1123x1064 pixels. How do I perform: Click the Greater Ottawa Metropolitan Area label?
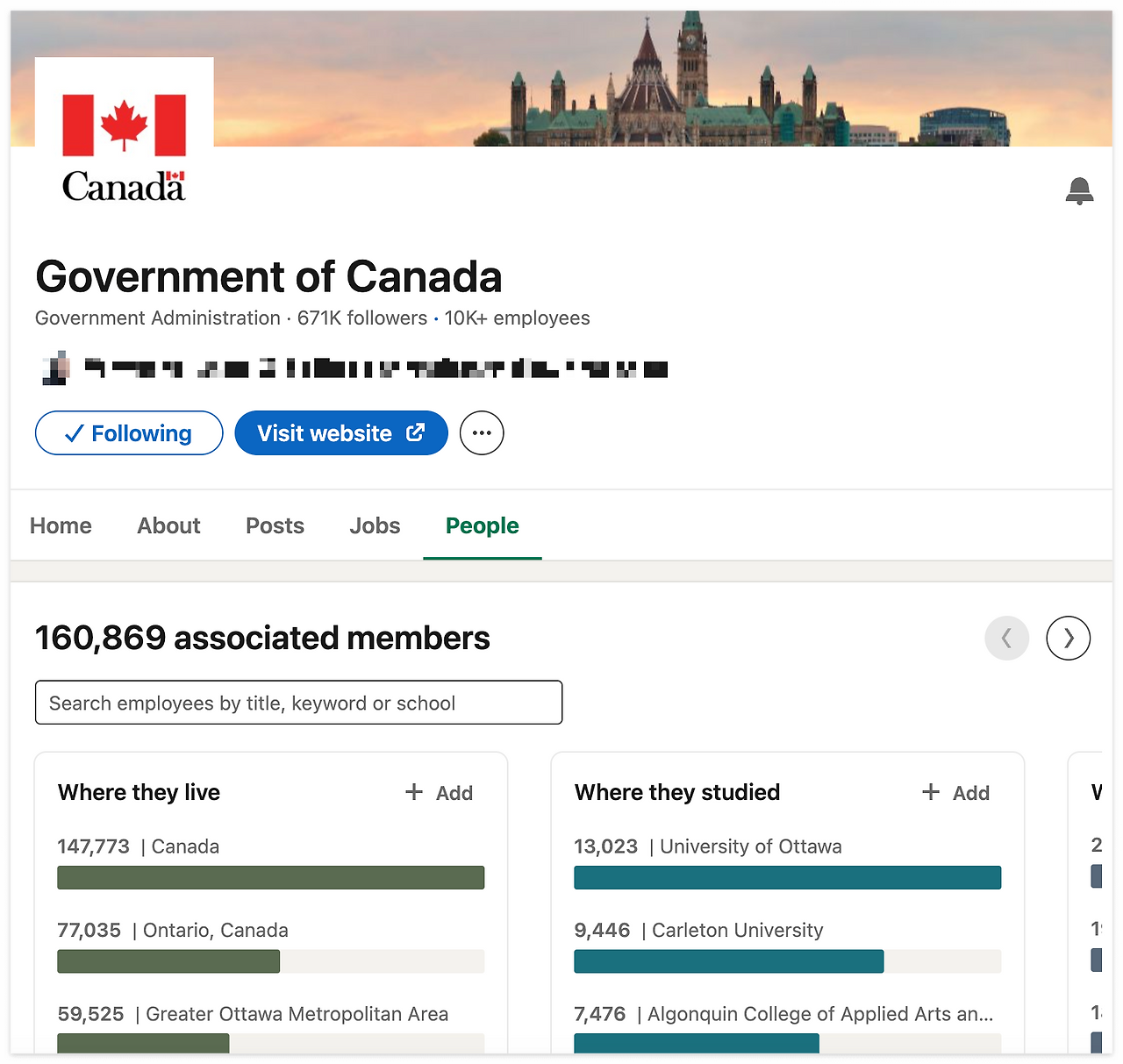[x=297, y=1014]
